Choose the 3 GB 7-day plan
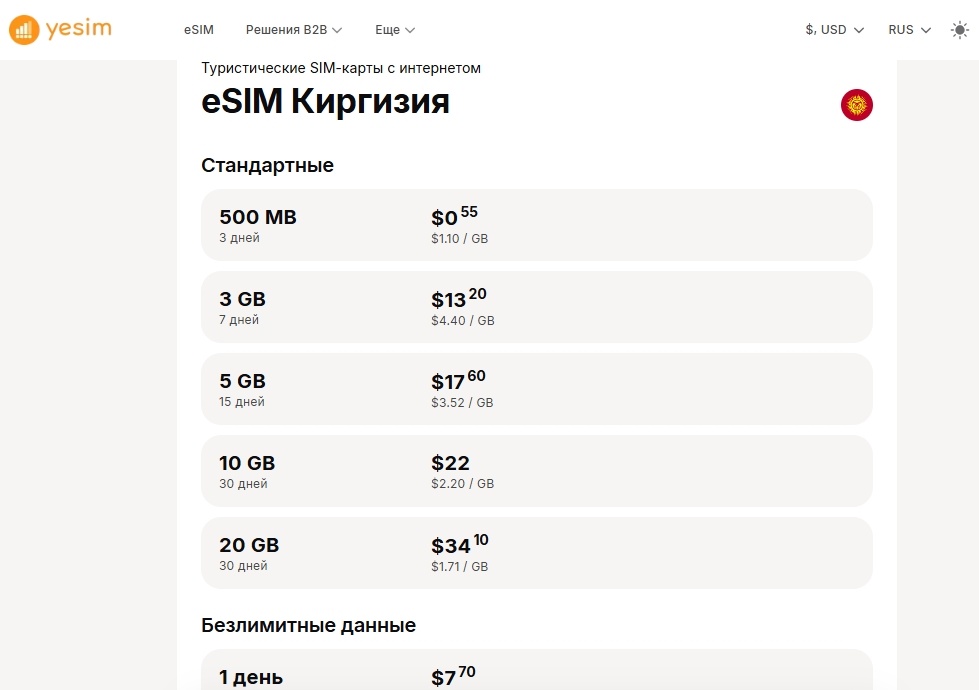Screen dimensions: 979x690 pos(537,307)
